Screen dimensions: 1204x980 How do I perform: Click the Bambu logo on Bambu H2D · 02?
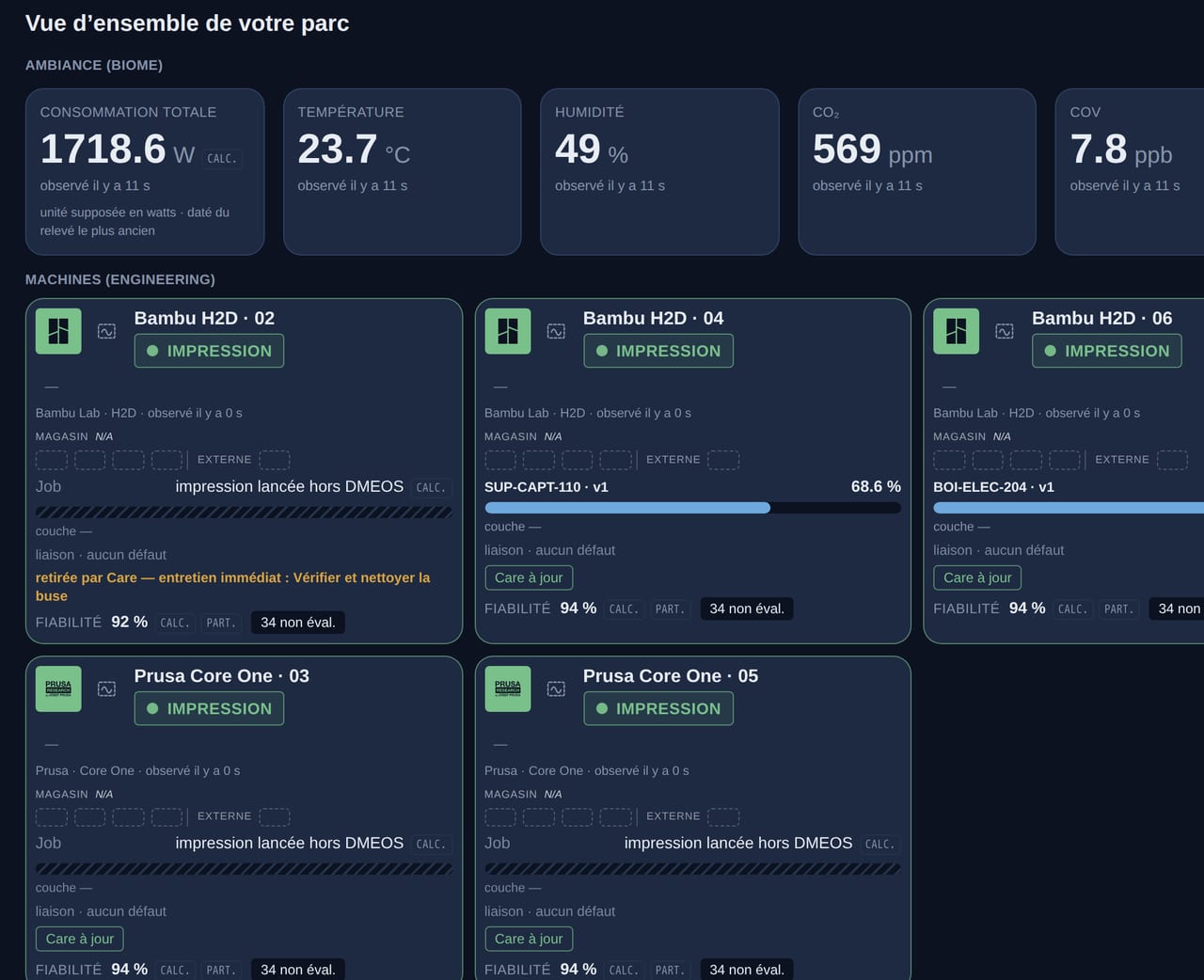pos(58,331)
